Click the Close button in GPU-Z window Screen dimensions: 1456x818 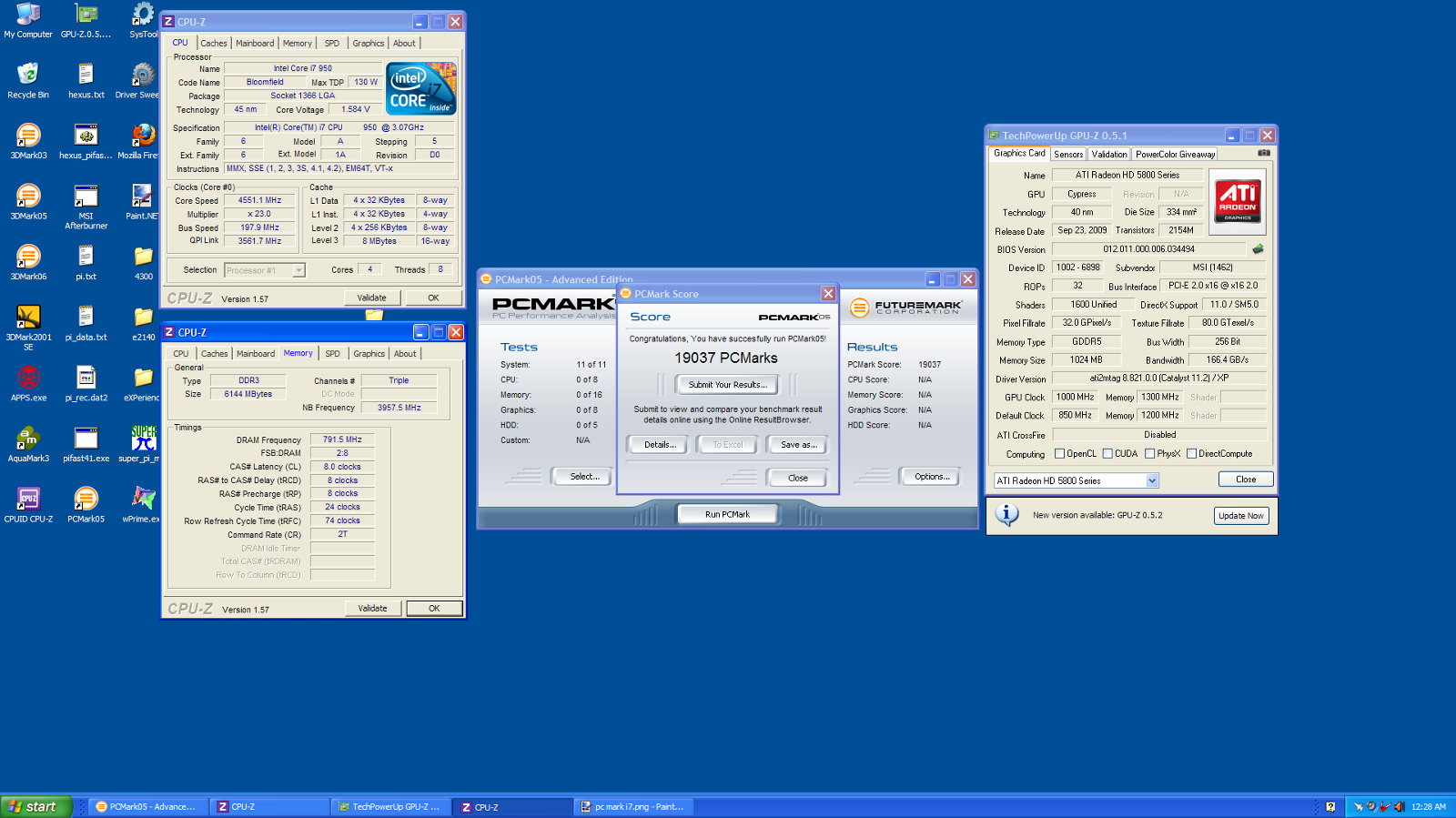pos(1246,480)
